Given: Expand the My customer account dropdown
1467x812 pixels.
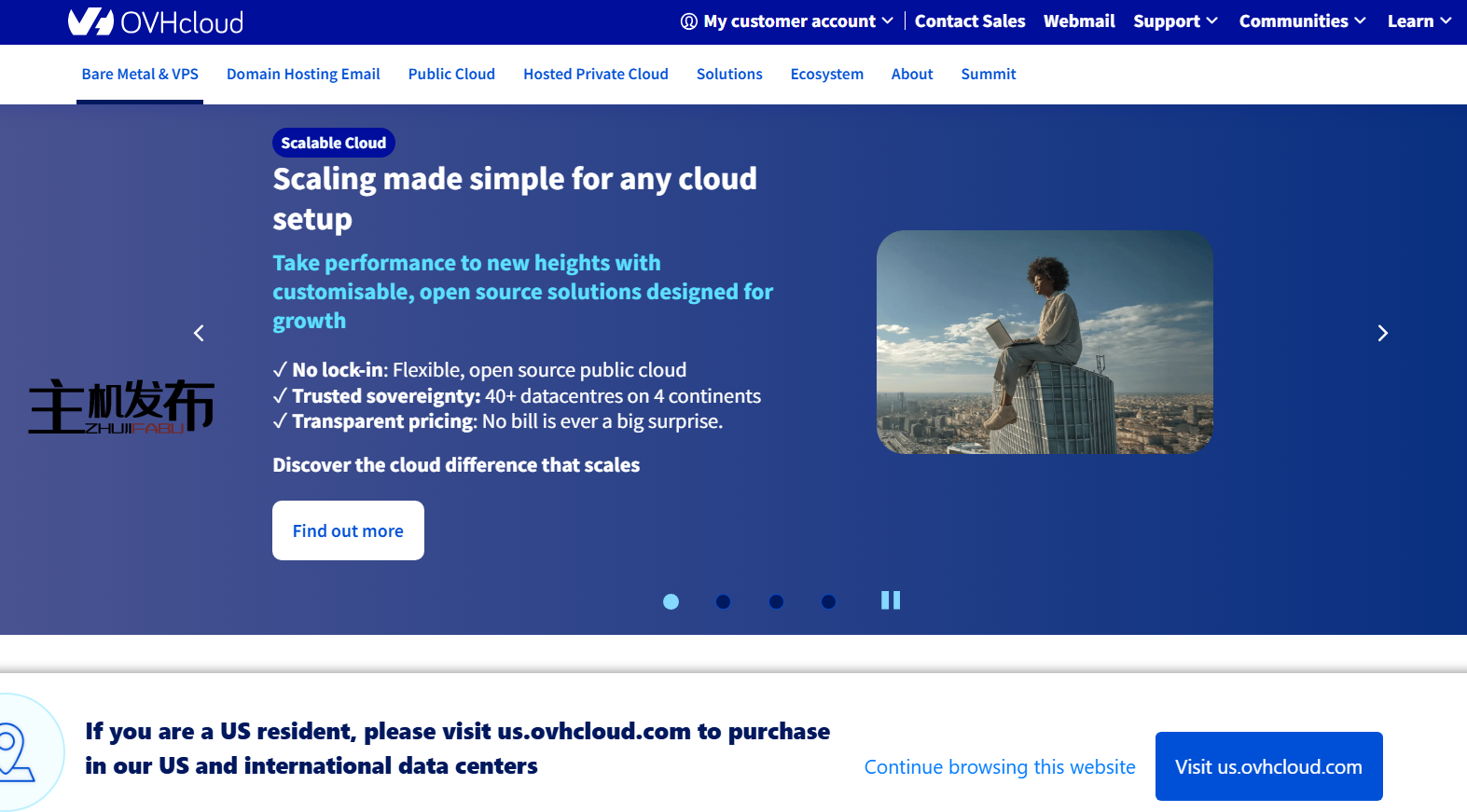Looking at the screenshot, I should coord(788,21).
